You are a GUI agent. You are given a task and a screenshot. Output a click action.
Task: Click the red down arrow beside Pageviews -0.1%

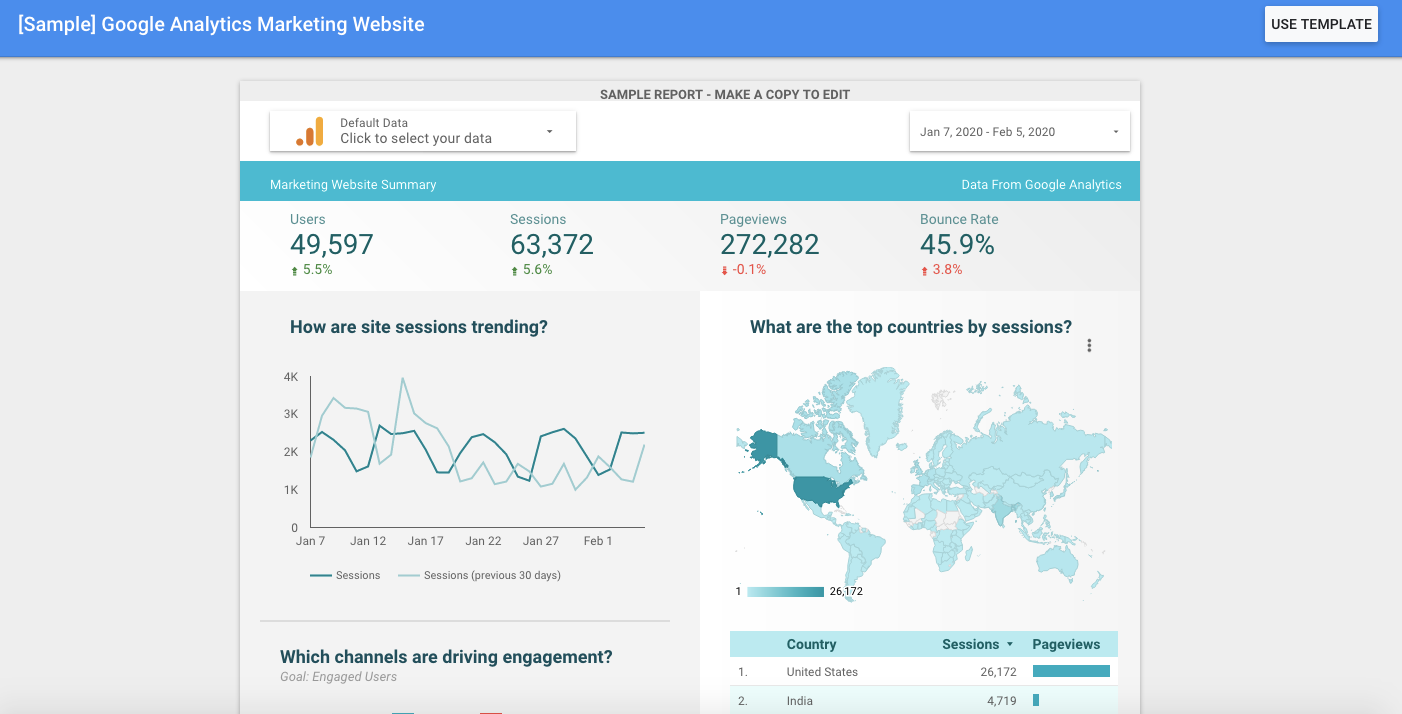[x=725, y=269]
